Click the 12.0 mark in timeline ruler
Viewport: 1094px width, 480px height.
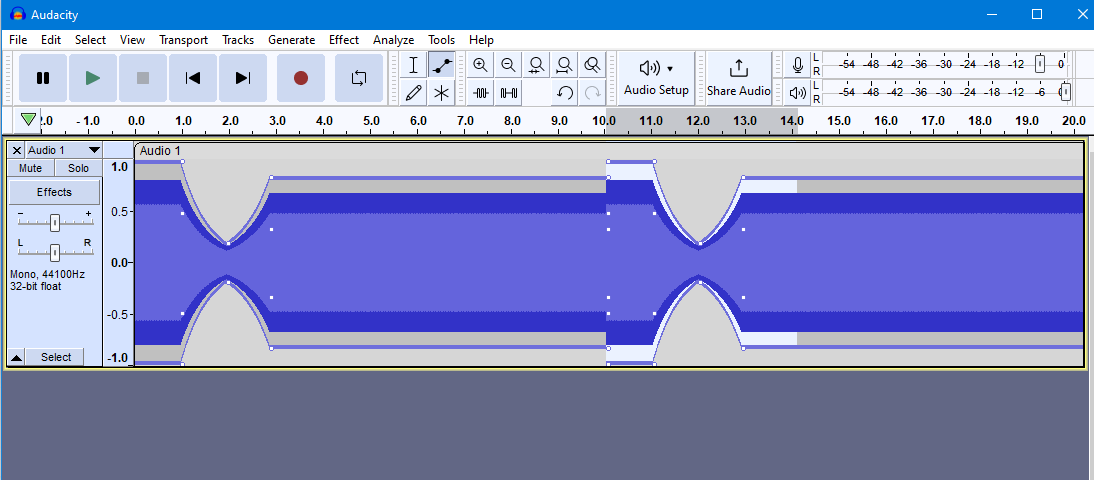click(x=697, y=121)
